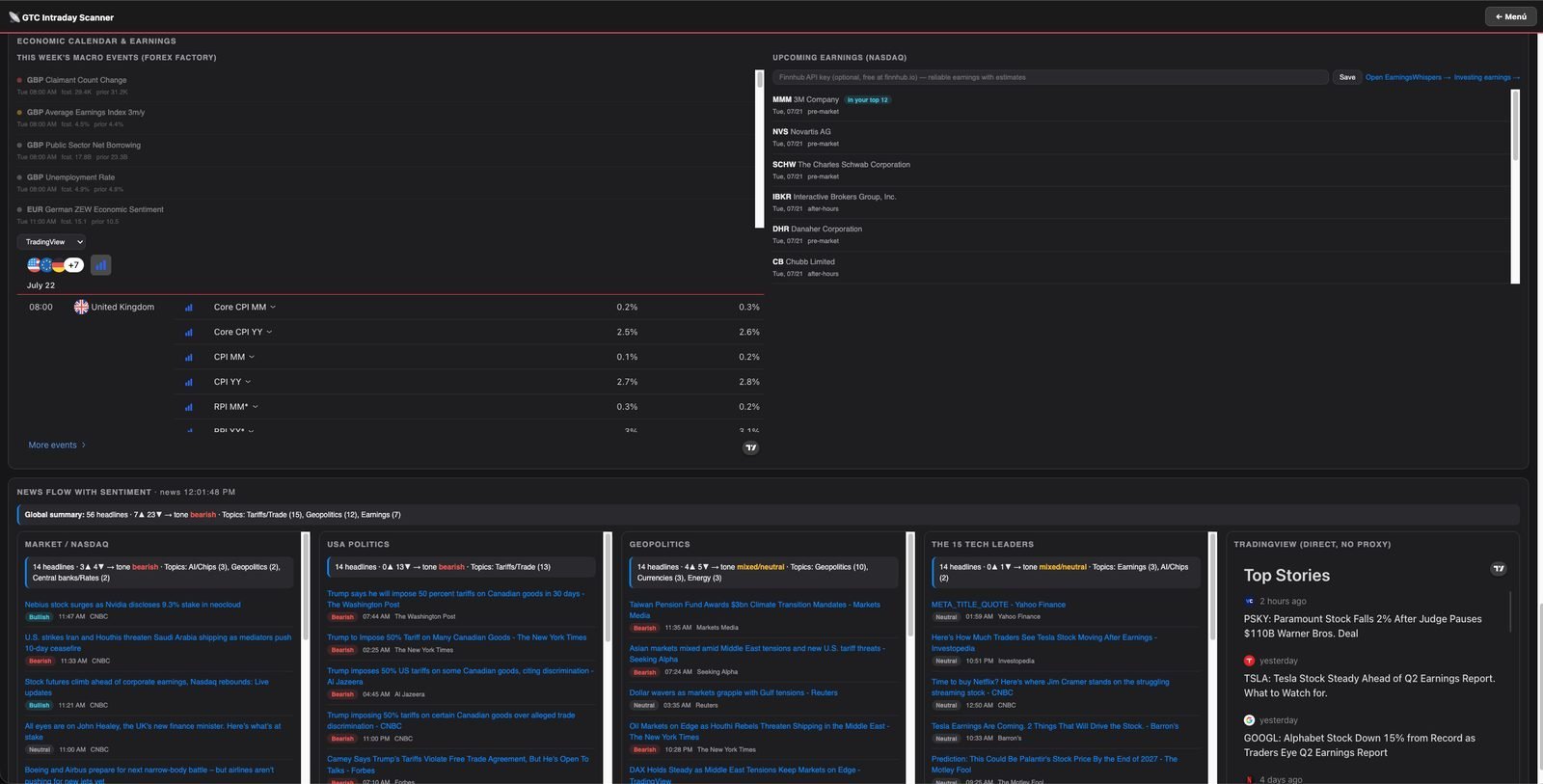Expand the CPI MM event chevron
The image size is (1543, 784).
coord(252,357)
